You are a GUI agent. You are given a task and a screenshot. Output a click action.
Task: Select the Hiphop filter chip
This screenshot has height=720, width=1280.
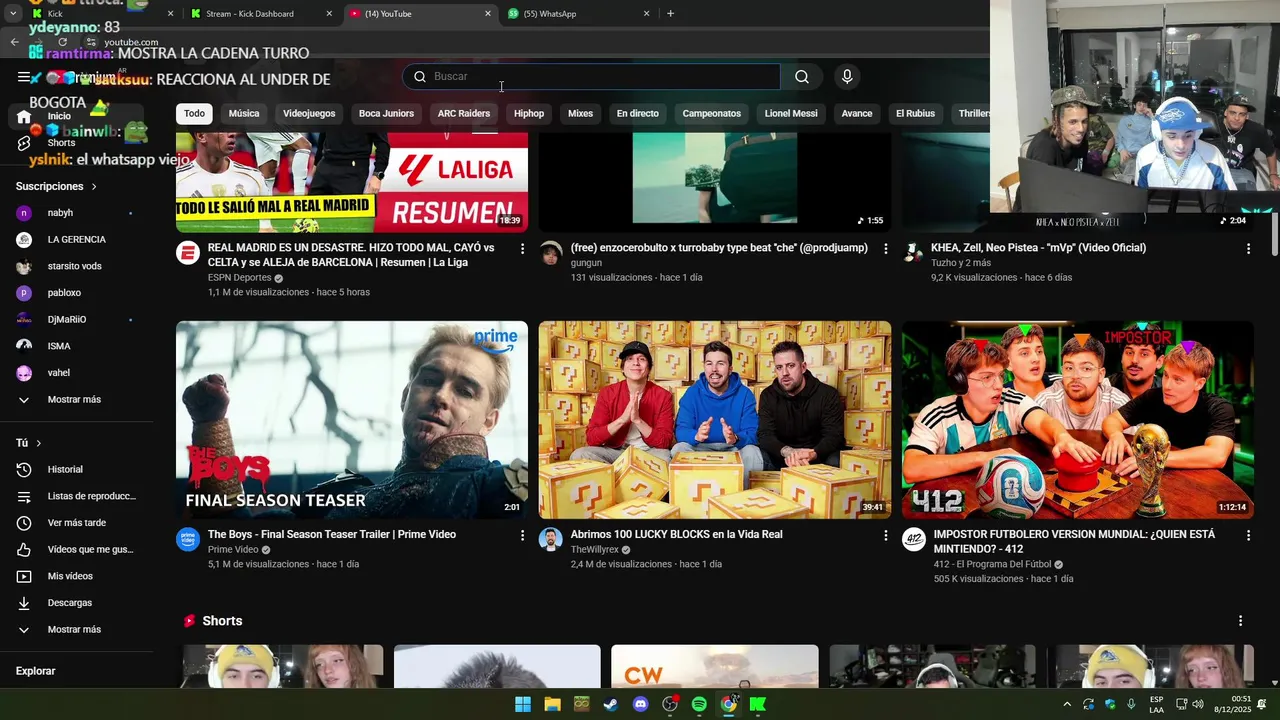pos(529,113)
